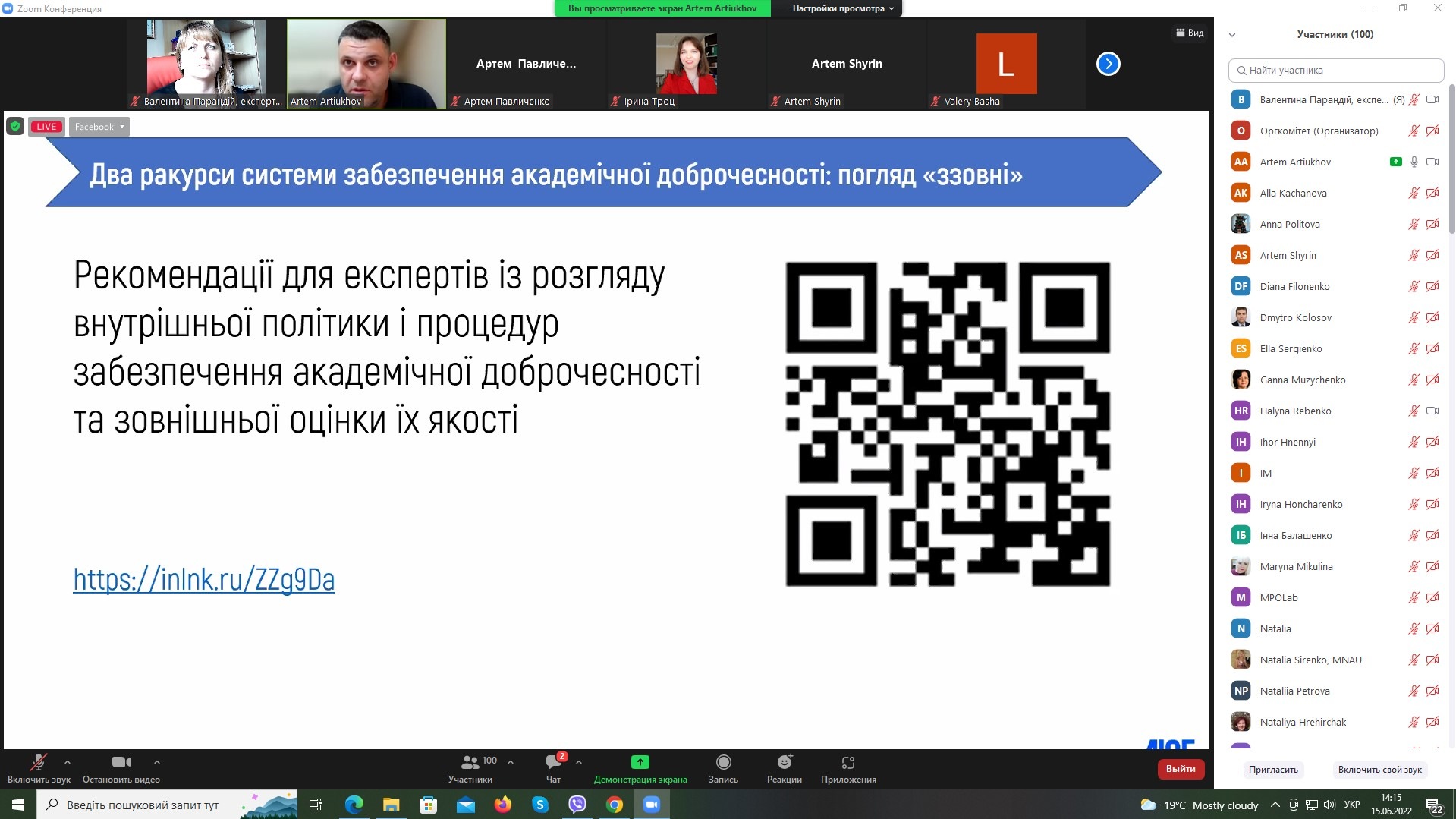
Task: Expand audio options arrow beside microphone
Action: pyautogui.click(x=68, y=761)
